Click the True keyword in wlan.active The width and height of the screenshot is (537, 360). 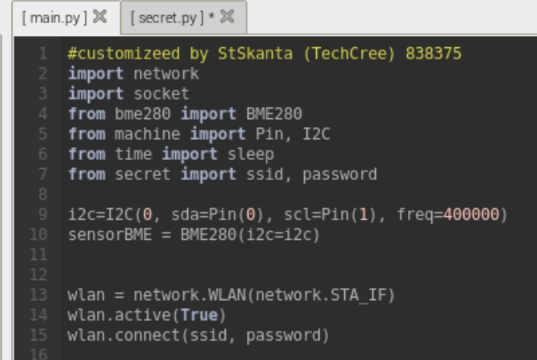tap(199, 315)
